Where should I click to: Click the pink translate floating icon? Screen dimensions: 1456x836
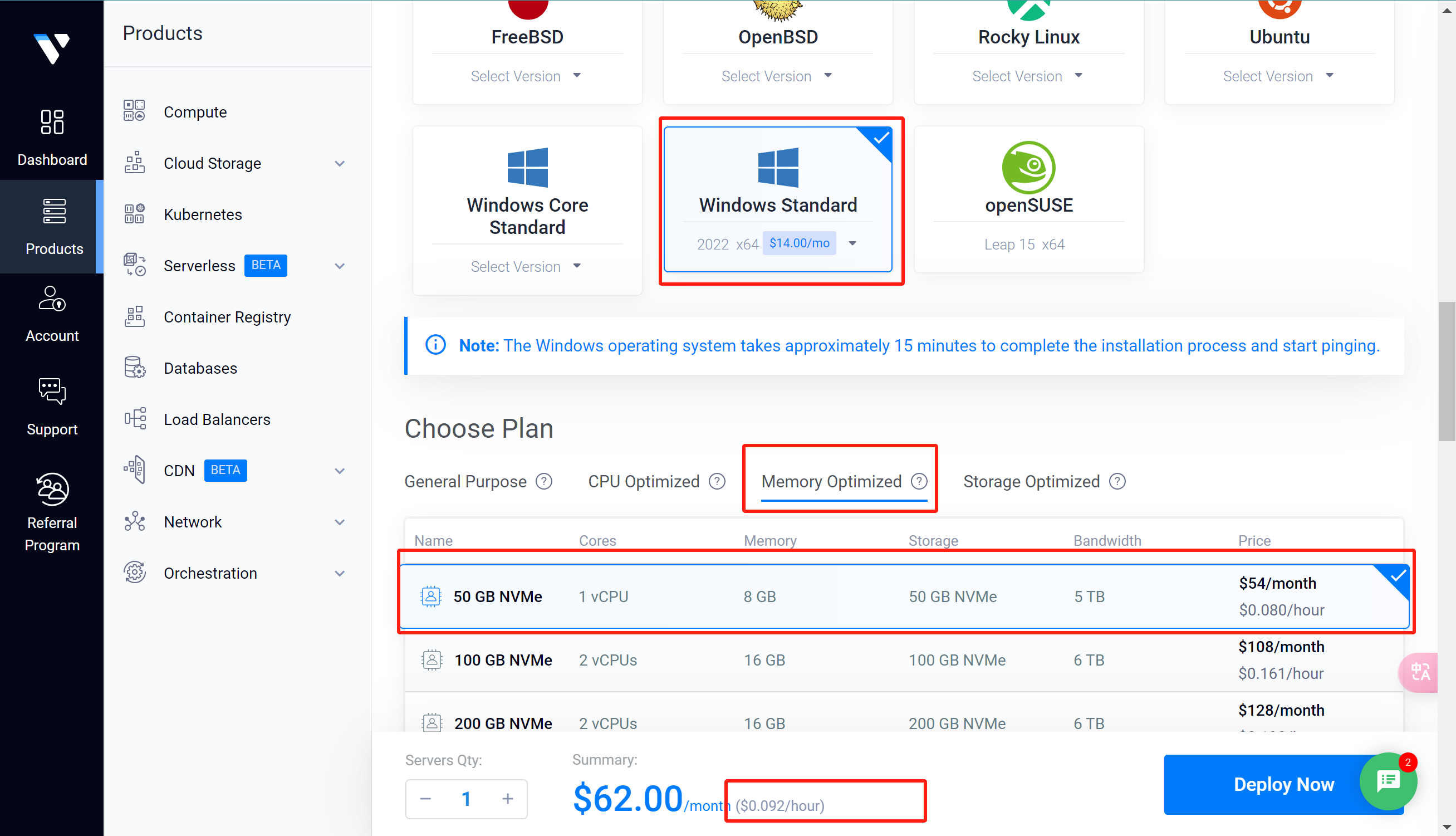(1419, 672)
